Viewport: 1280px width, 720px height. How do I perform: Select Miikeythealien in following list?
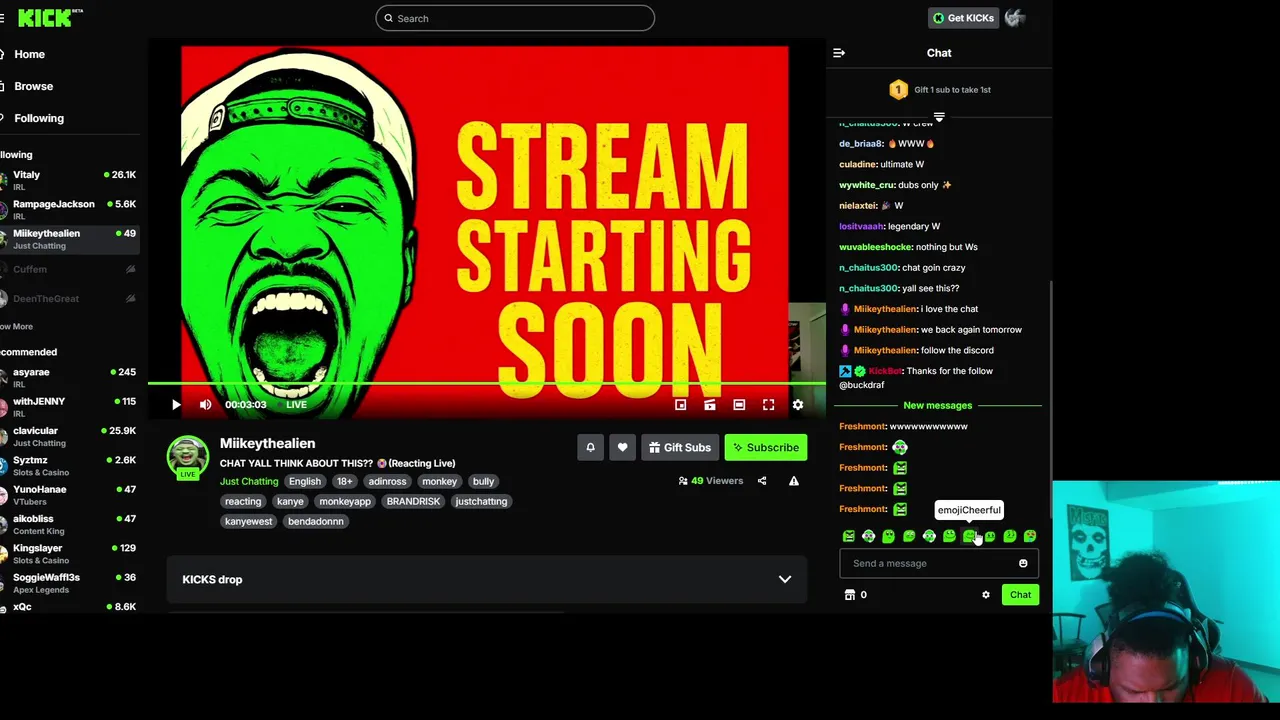[69, 239]
